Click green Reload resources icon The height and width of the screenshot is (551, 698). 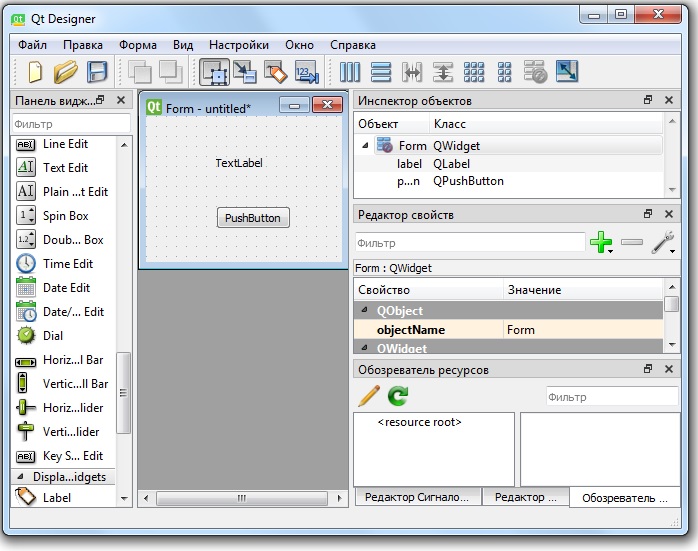coord(398,396)
